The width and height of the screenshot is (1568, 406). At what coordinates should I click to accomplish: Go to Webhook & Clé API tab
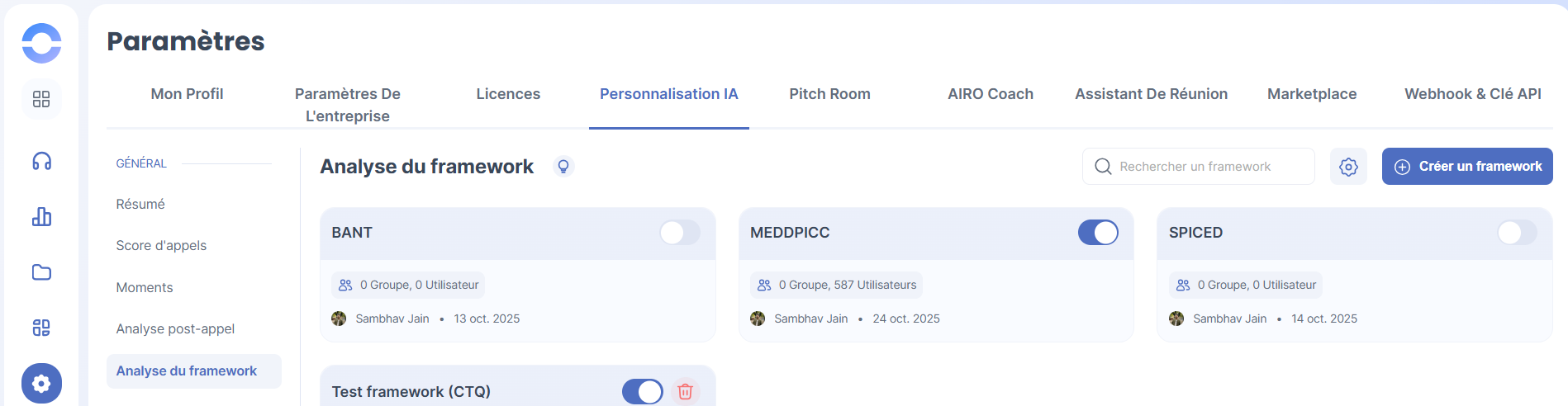click(x=1472, y=94)
